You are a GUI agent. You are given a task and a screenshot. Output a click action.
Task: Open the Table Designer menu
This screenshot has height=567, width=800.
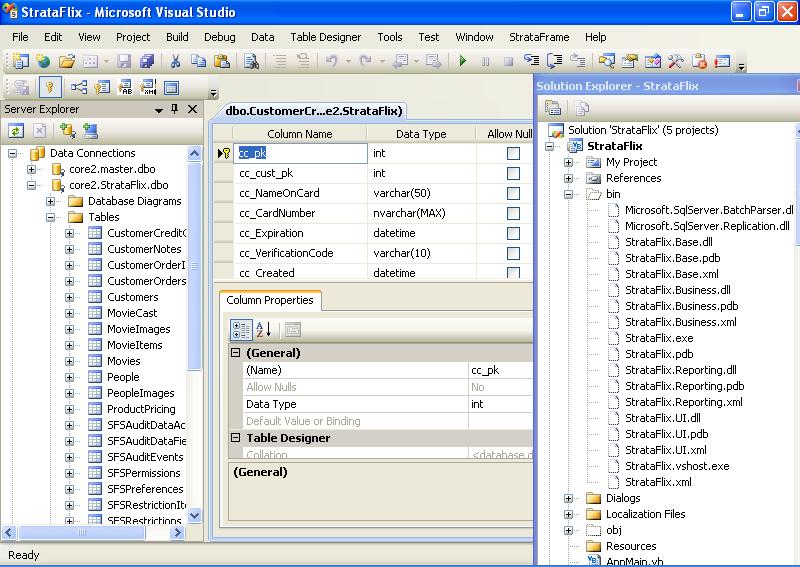tap(325, 37)
